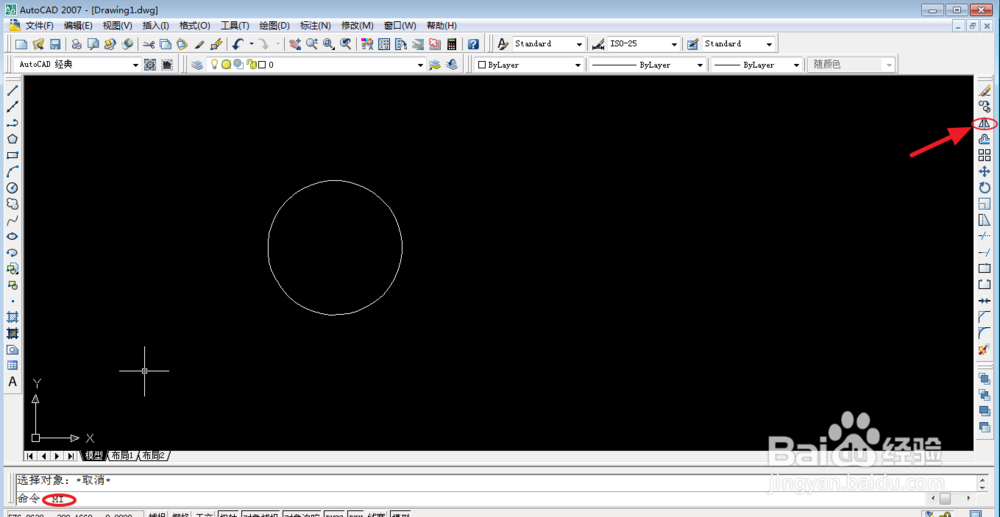The height and width of the screenshot is (517, 1000).
Task: Select the Move tool
Action: [x=985, y=171]
